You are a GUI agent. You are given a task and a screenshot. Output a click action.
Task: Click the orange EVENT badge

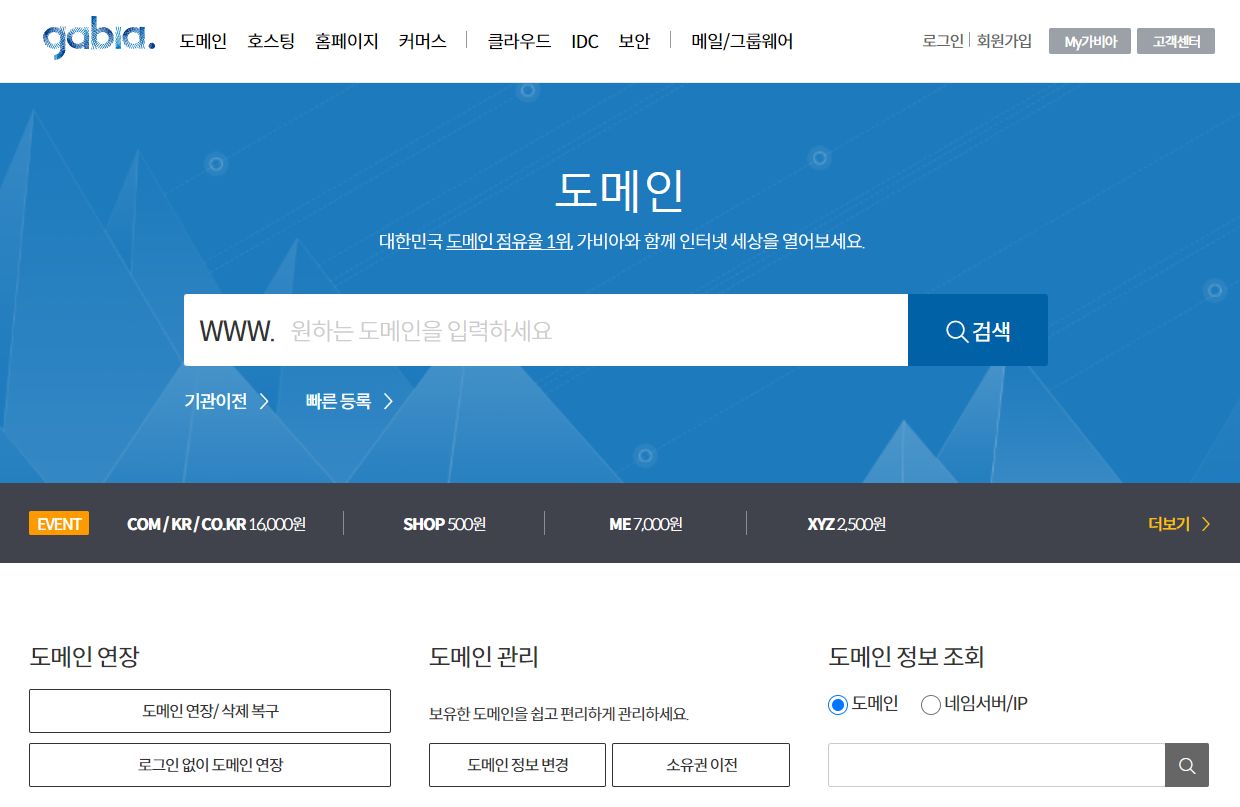click(x=59, y=524)
